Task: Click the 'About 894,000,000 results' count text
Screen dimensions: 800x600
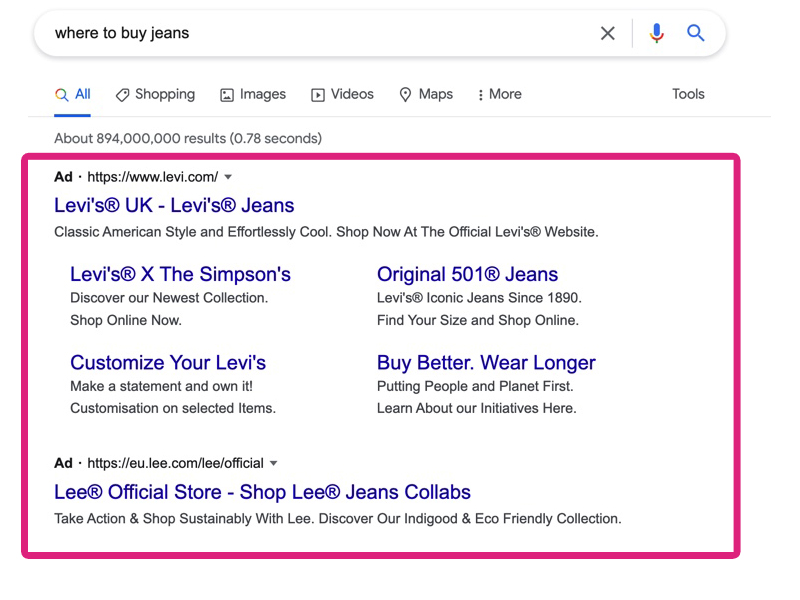Action: click(x=188, y=138)
